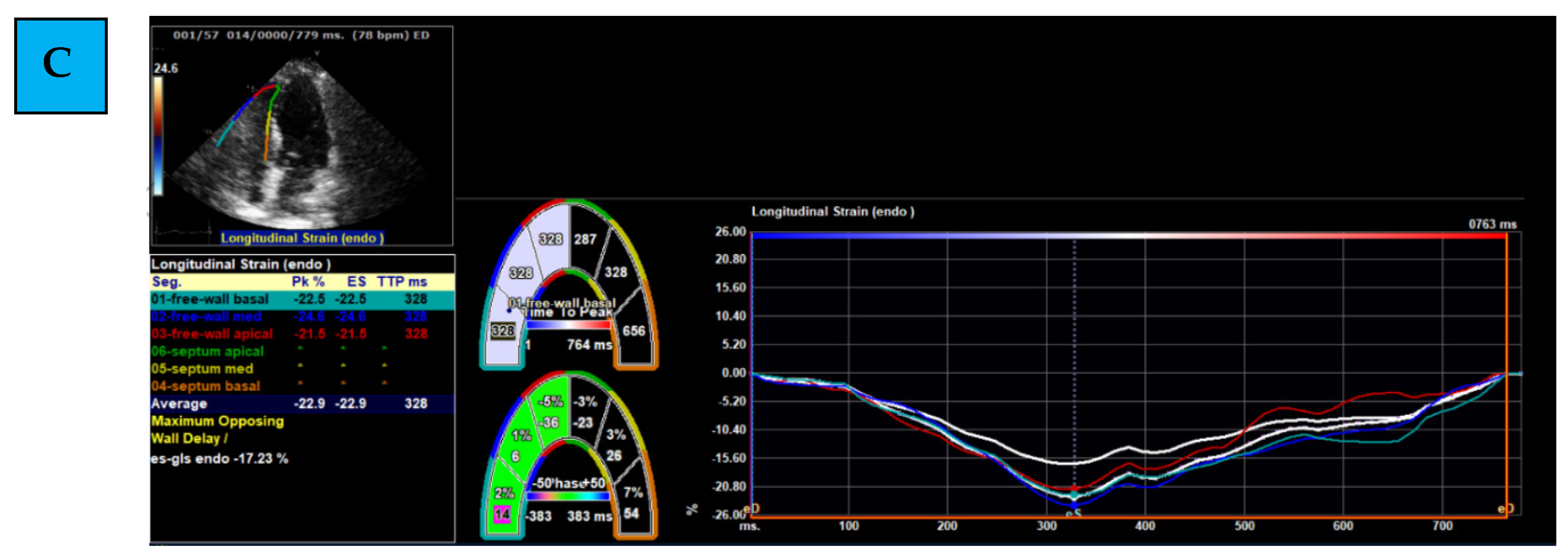This screenshot has height=558, width=1568.
Task: Select the 01-free-wall basal segment row
Action: (x=210, y=299)
